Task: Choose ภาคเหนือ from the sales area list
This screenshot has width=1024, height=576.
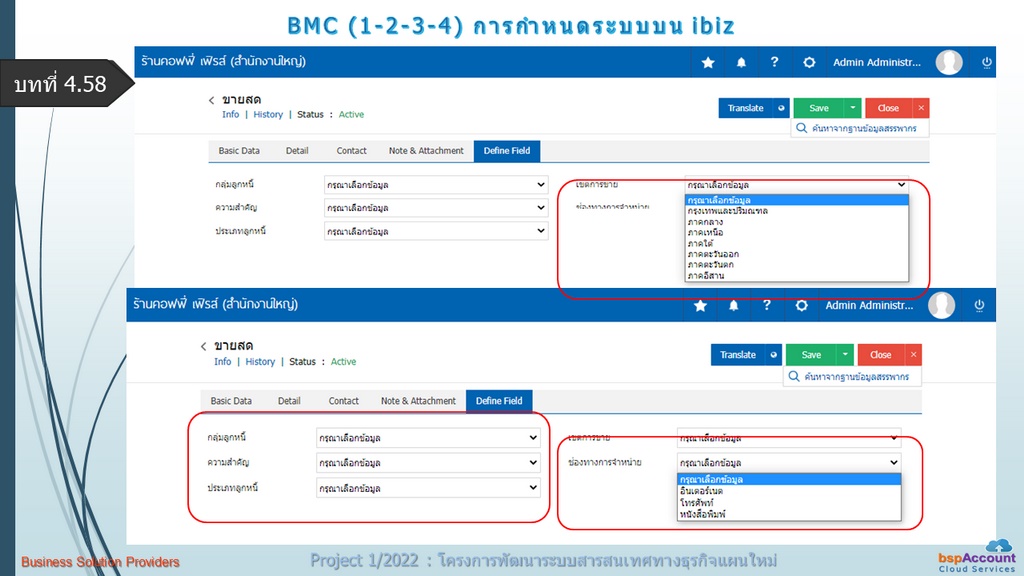Action: 797,232
